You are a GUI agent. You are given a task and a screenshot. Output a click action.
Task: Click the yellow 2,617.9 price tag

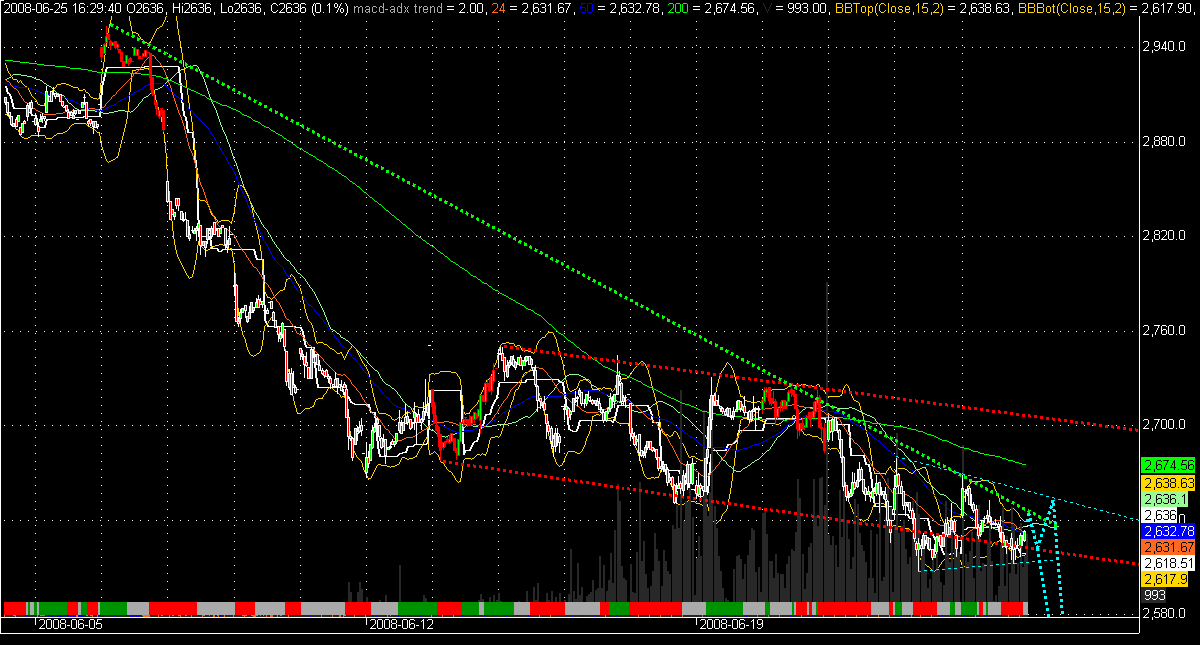pyautogui.click(x=1165, y=579)
